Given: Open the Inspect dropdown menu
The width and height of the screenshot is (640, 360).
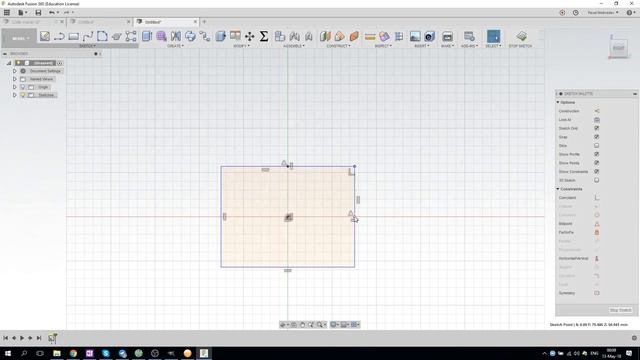Looking at the screenshot, I should click(x=383, y=46).
